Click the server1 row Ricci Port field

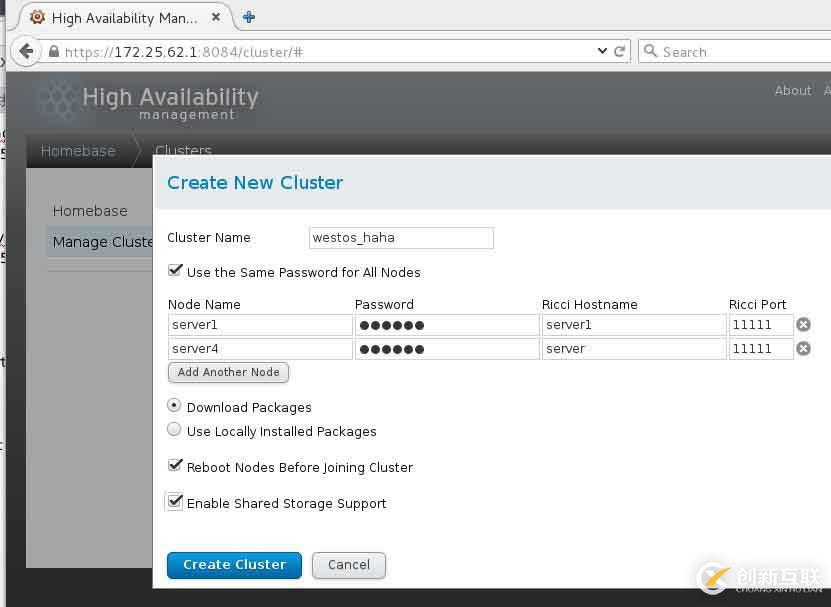click(x=761, y=325)
